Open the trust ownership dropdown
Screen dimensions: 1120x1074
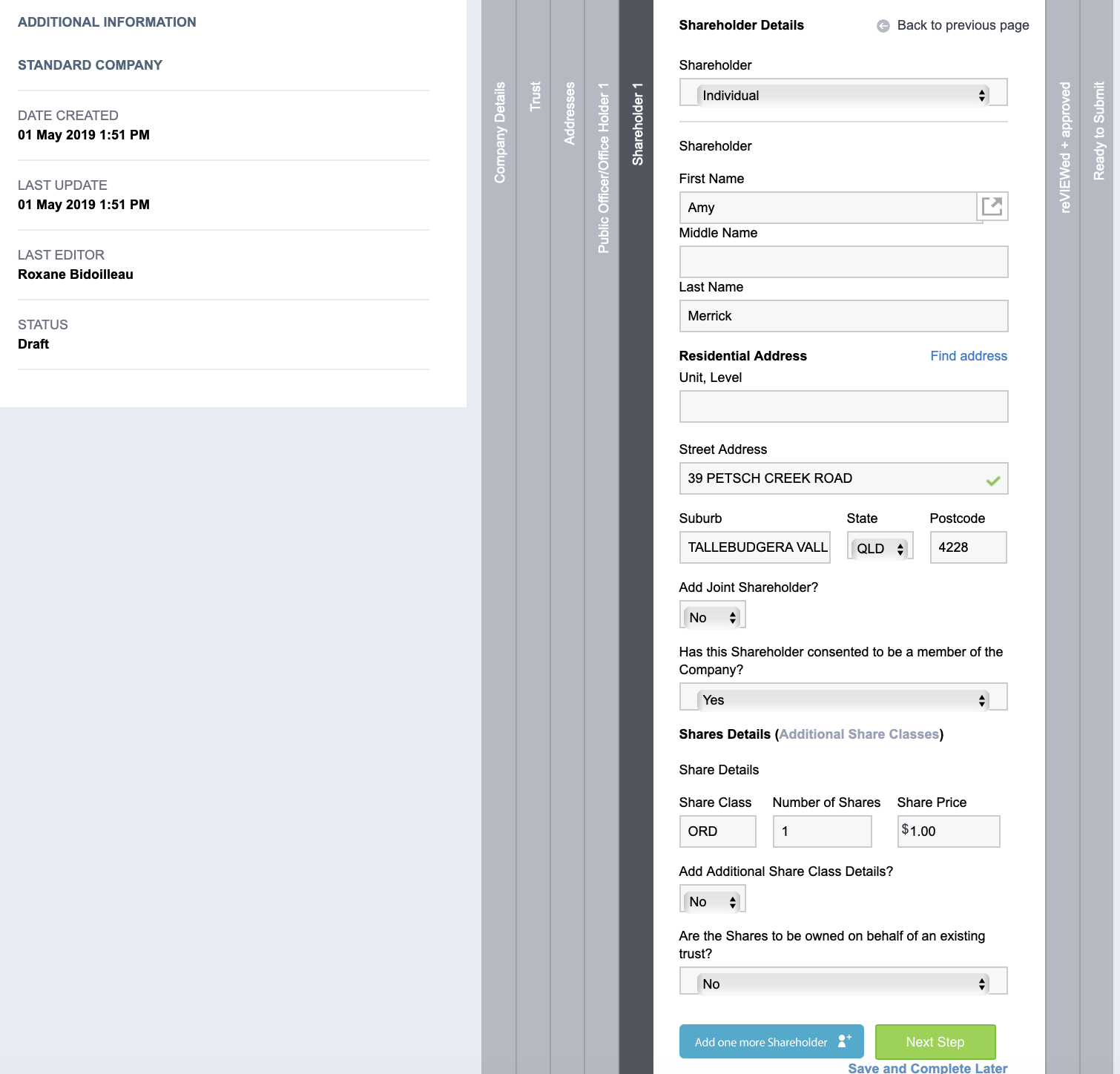pyautogui.click(x=843, y=982)
